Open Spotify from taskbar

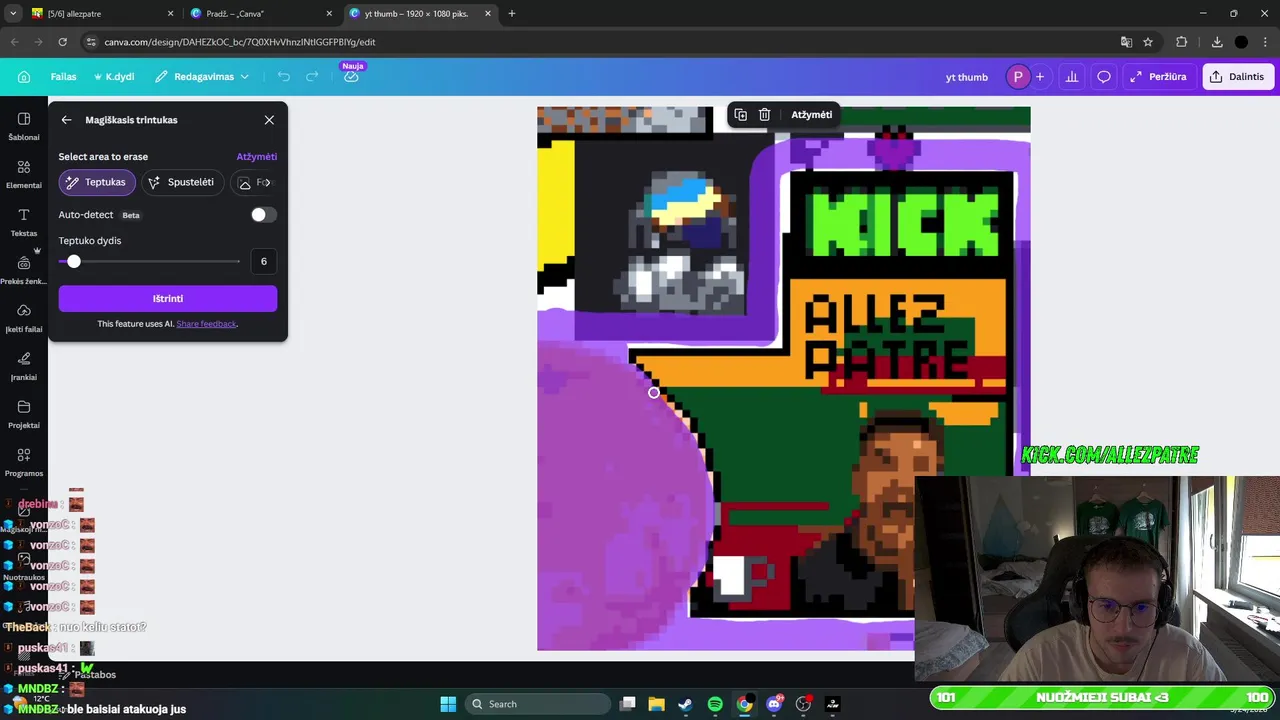715,704
